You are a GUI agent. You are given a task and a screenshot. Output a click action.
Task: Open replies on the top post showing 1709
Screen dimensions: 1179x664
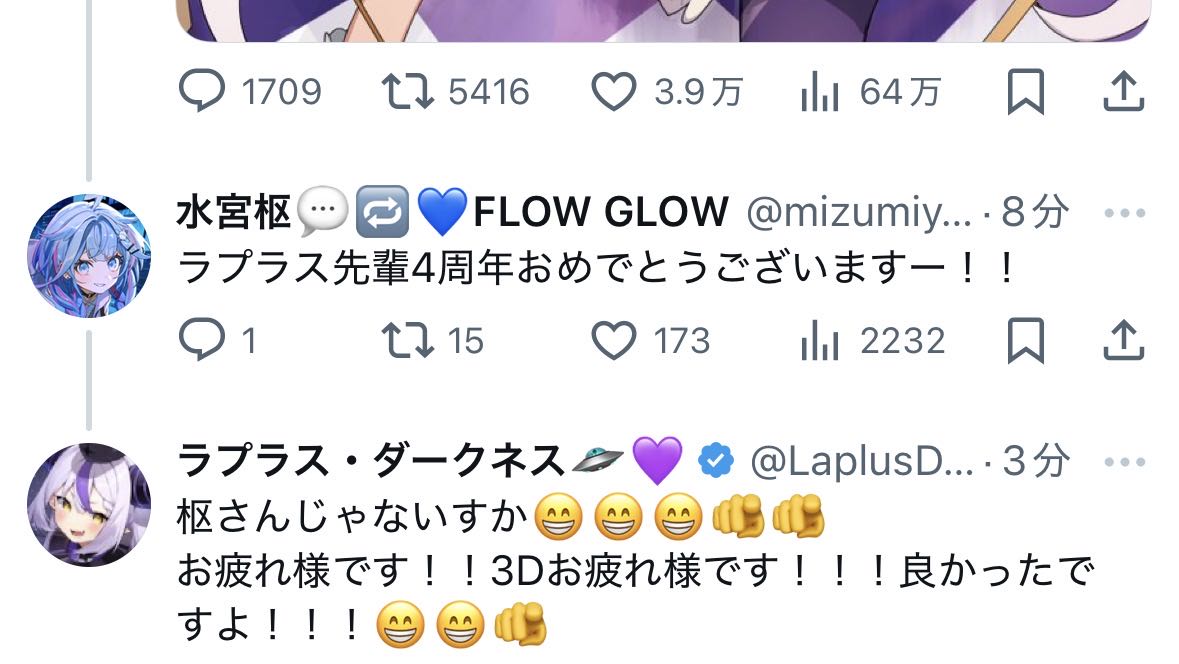pyautogui.click(x=250, y=92)
